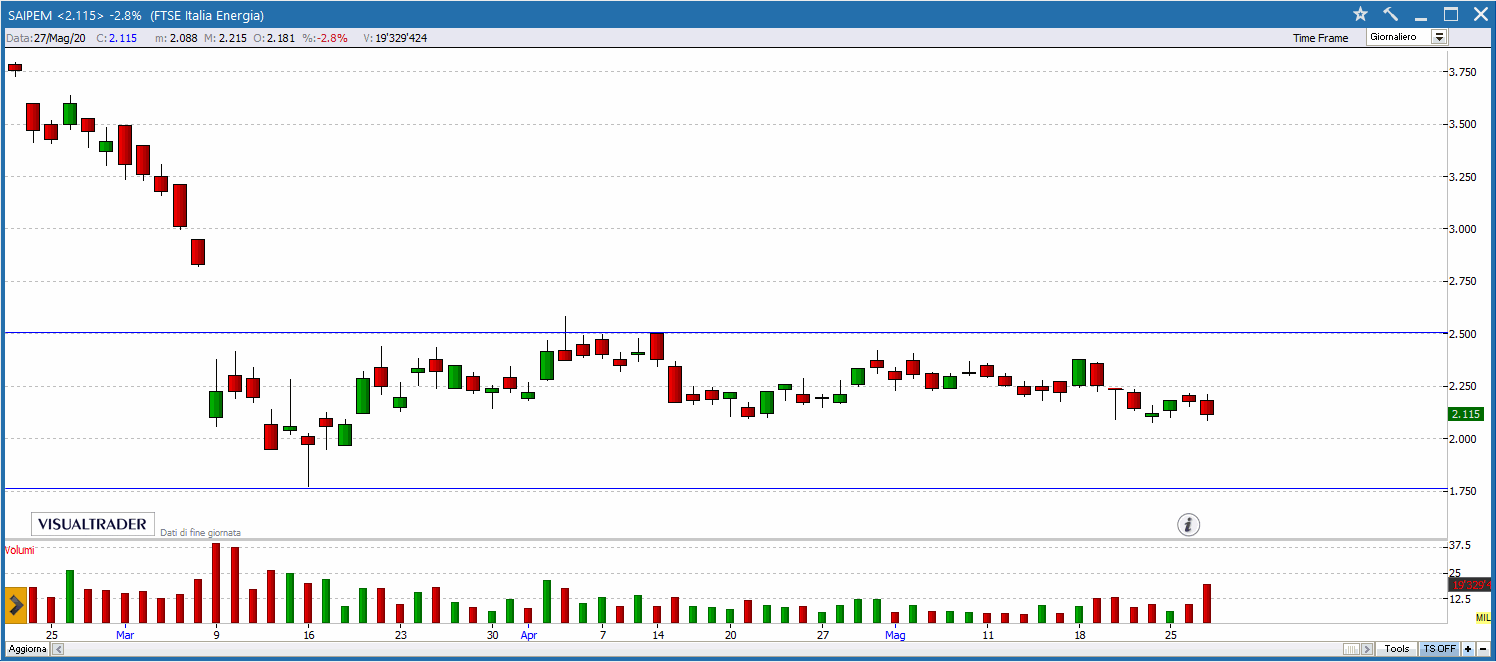Click the Aggiorna button
This screenshot has width=1496, height=662.
point(28,649)
